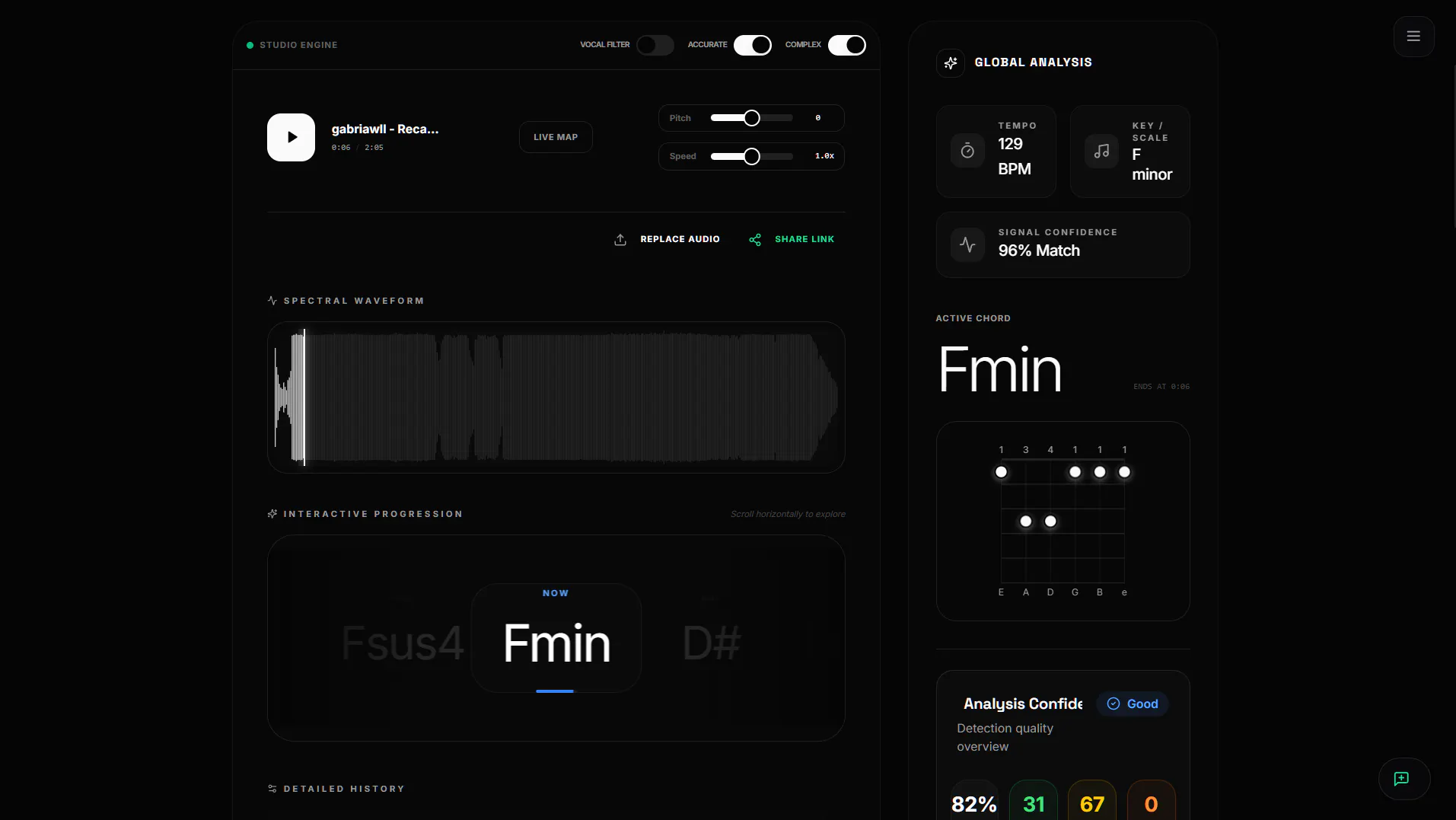Viewport: 1456px width, 820px height.
Task: Open the hamburger menu
Action: [x=1413, y=36]
